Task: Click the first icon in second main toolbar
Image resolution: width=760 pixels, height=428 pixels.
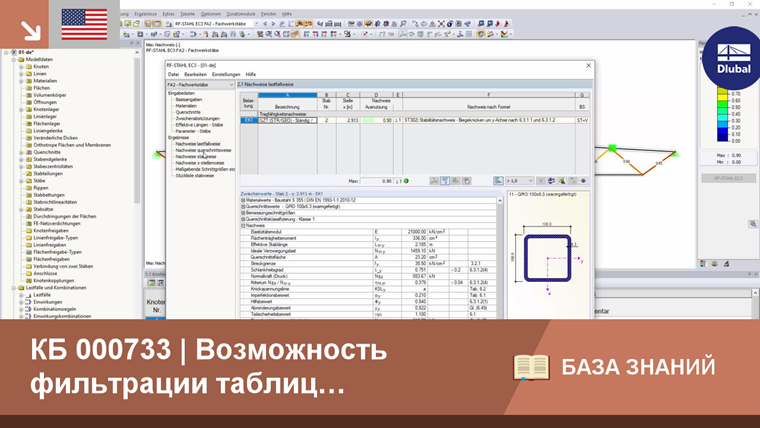Action: 127,34
